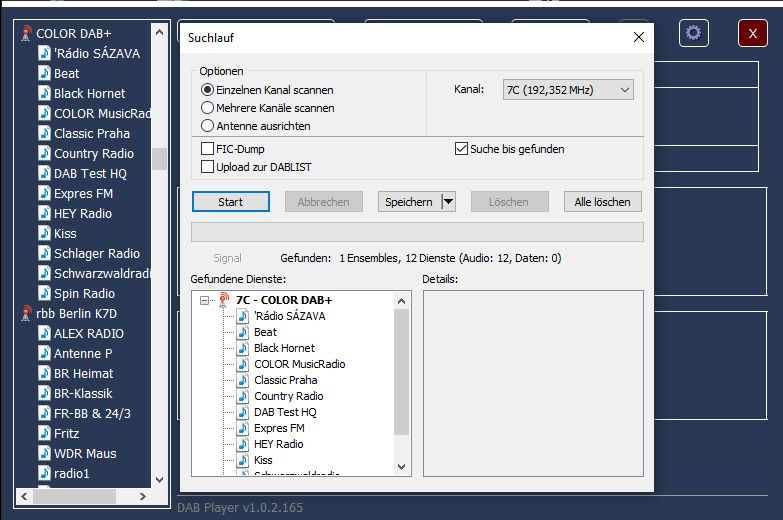
Task: Select 'Rádio SÁZAVA in found services tree
Action: (290, 316)
